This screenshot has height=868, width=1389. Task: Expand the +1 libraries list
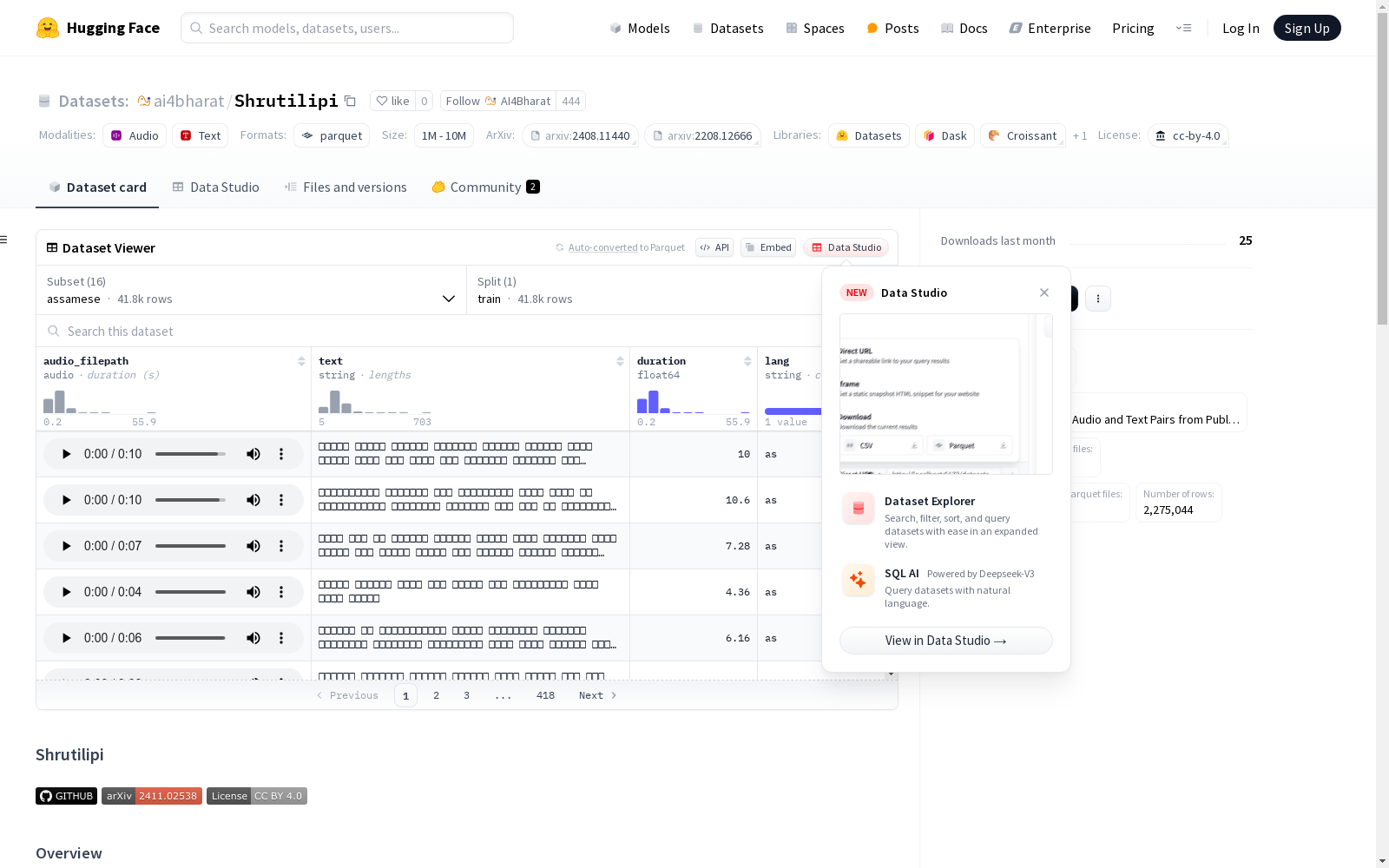tap(1080, 135)
